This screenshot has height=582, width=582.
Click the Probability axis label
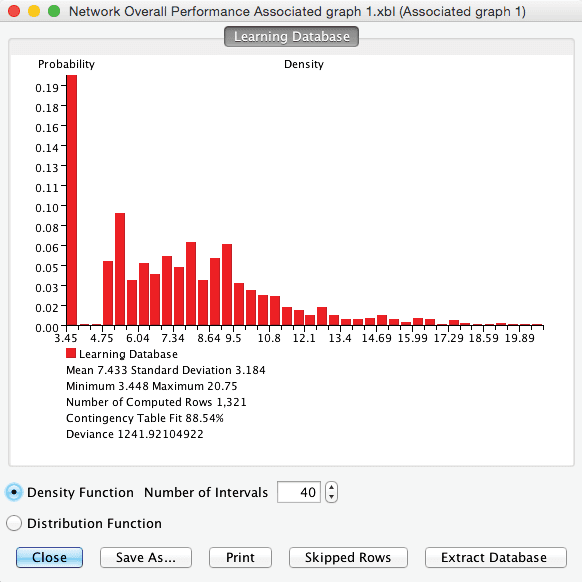coord(66,64)
